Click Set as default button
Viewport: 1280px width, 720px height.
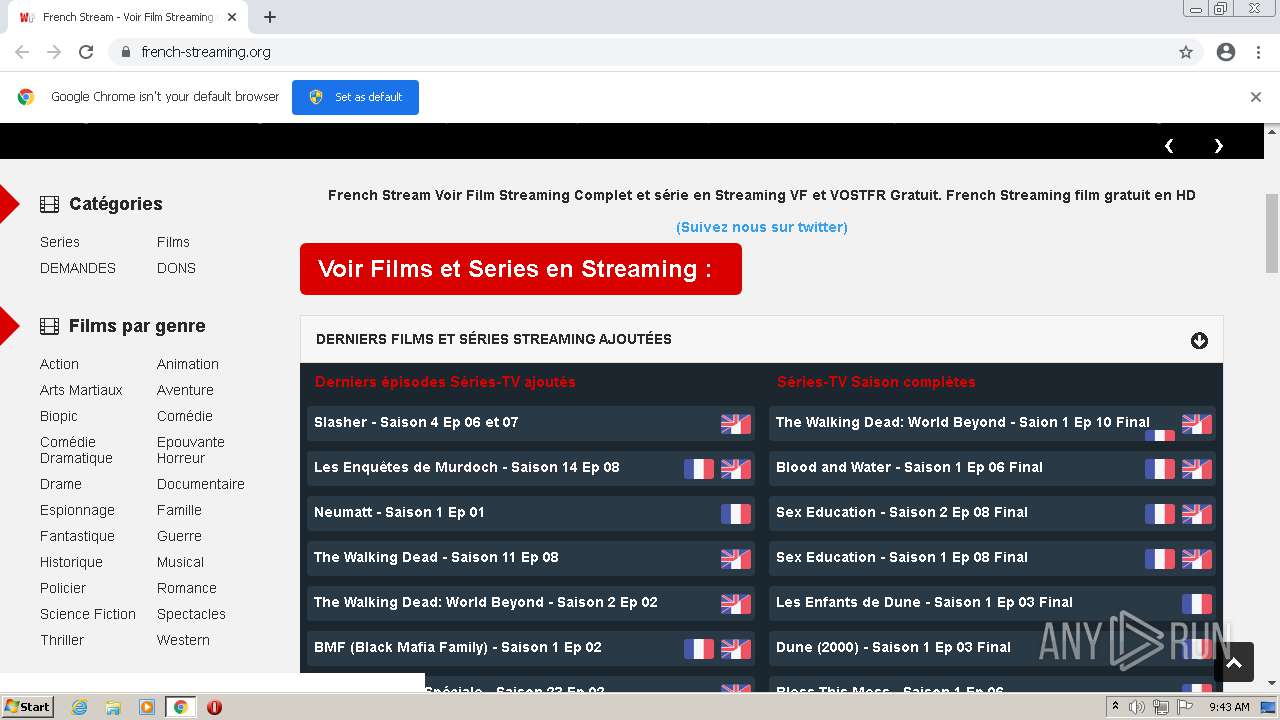coord(355,97)
